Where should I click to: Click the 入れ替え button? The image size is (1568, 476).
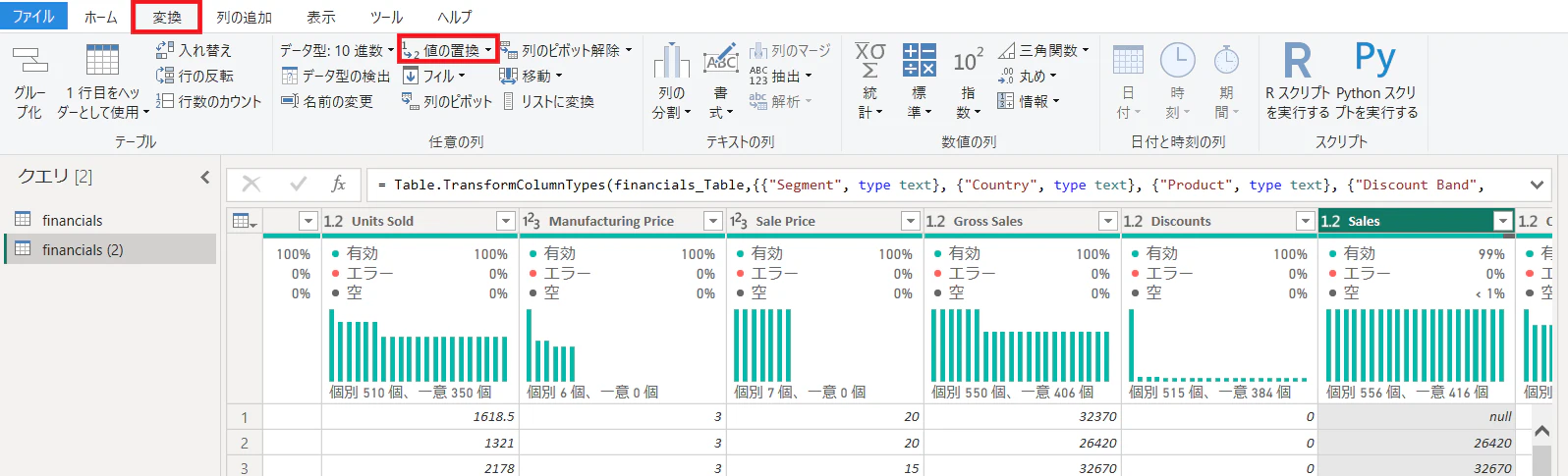click(x=195, y=50)
